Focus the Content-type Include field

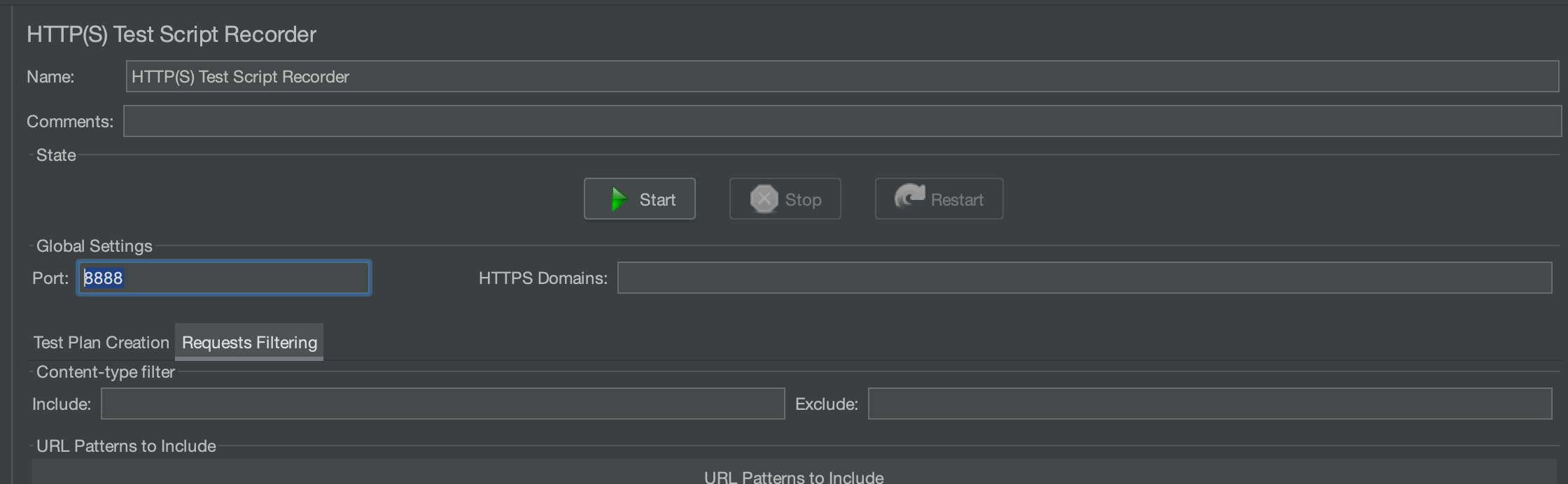coord(442,404)
